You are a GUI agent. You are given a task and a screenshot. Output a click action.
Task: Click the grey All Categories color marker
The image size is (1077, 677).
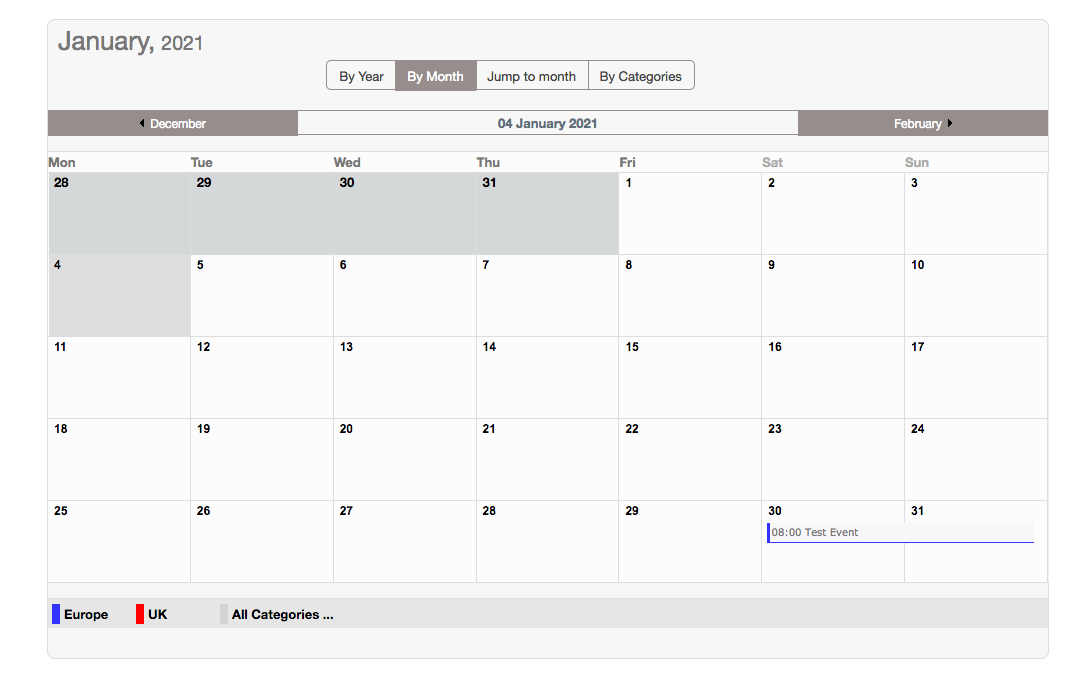(224, 614)
